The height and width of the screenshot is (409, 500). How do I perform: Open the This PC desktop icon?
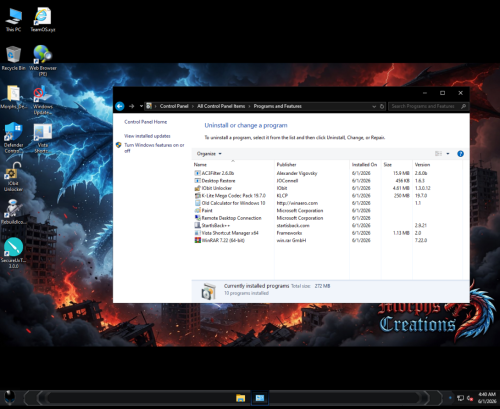pos(14,20)
